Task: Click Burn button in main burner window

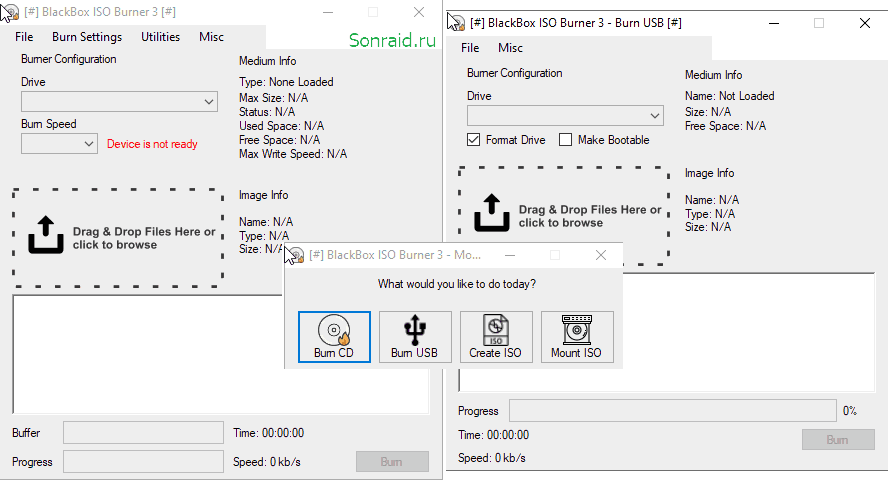Action: click(x=392, y=462)
